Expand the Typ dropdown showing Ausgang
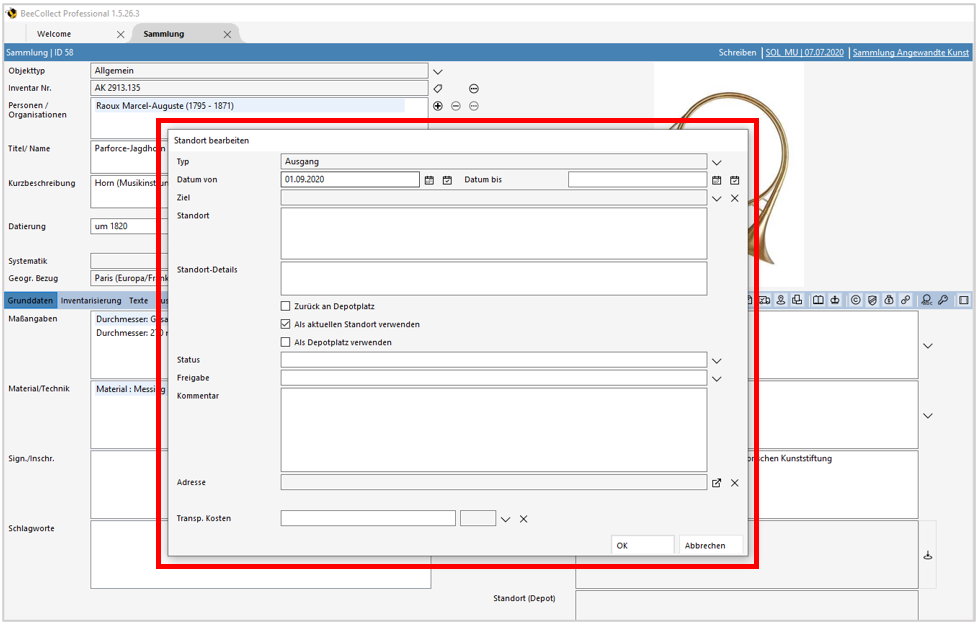 (x=716, y=162)
